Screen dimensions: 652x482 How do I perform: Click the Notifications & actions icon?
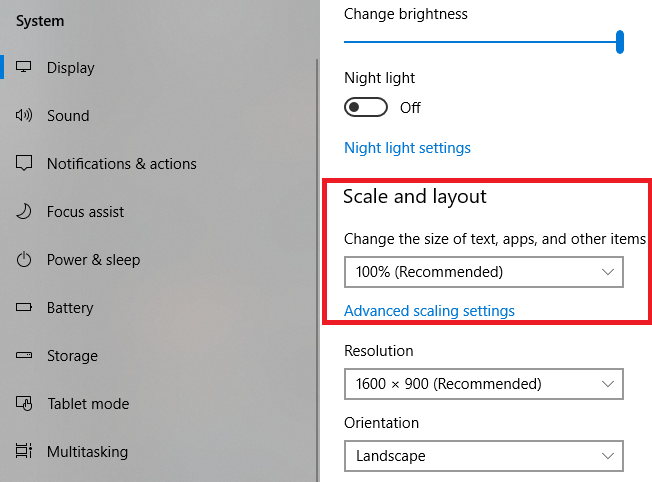(25, 164)
